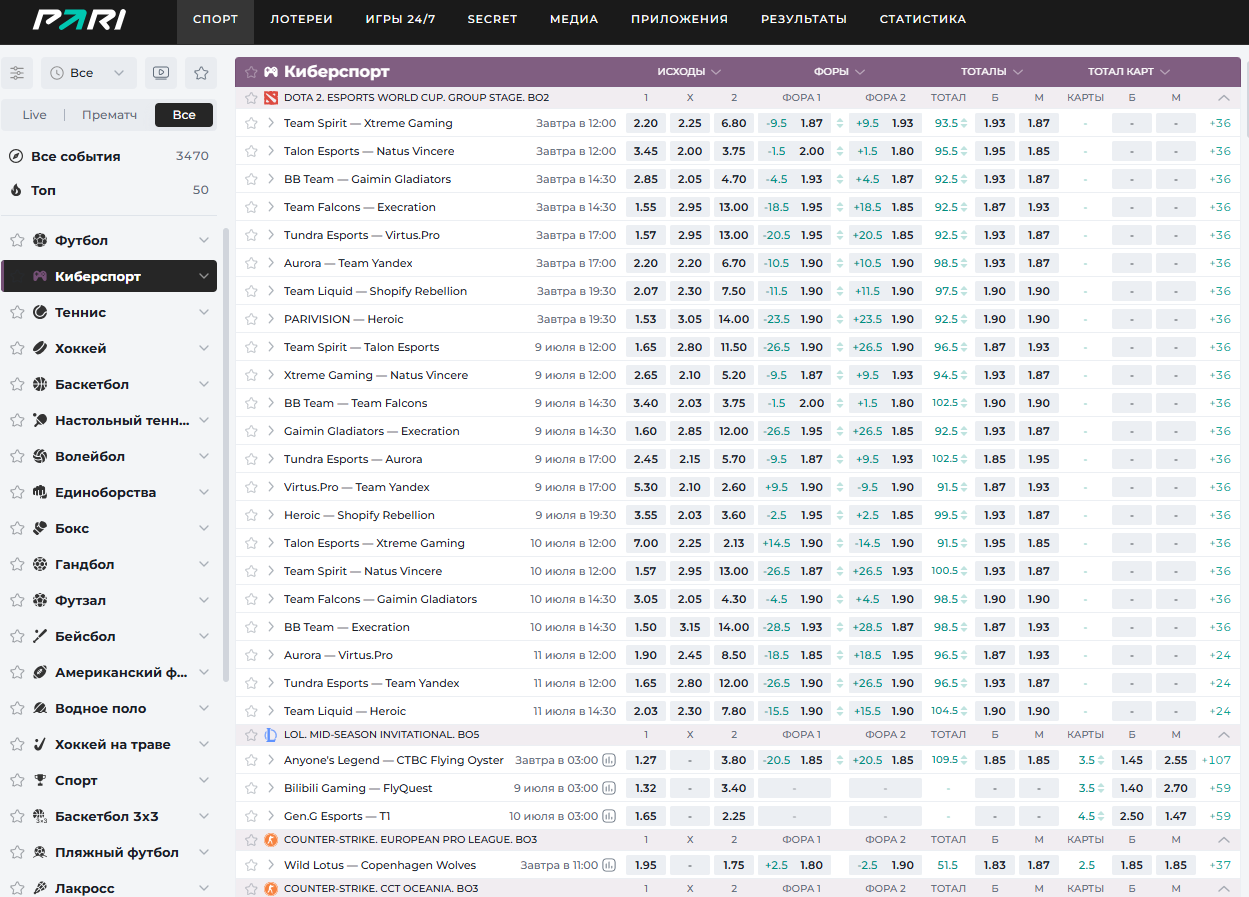
Task: Click the football icon in sidebar
Action: (40, 241)
